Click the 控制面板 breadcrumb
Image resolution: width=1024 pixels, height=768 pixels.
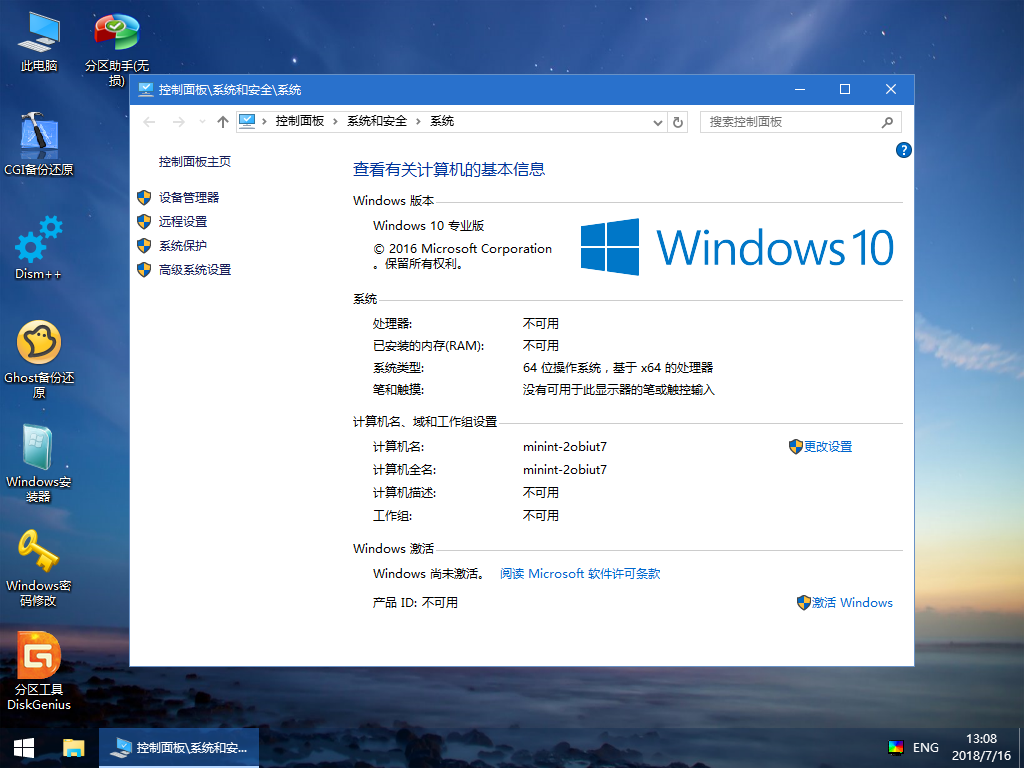(x=300, y=121)
